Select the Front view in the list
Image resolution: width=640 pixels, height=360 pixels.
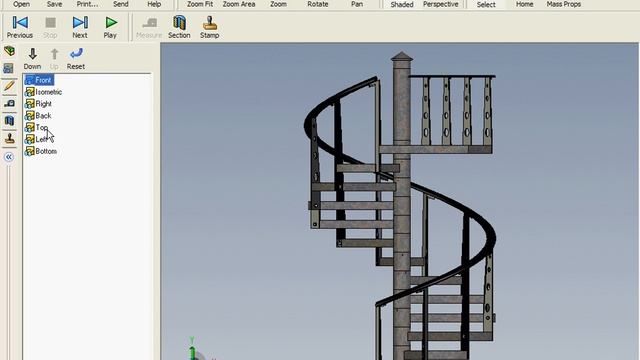tap(39, 80)
